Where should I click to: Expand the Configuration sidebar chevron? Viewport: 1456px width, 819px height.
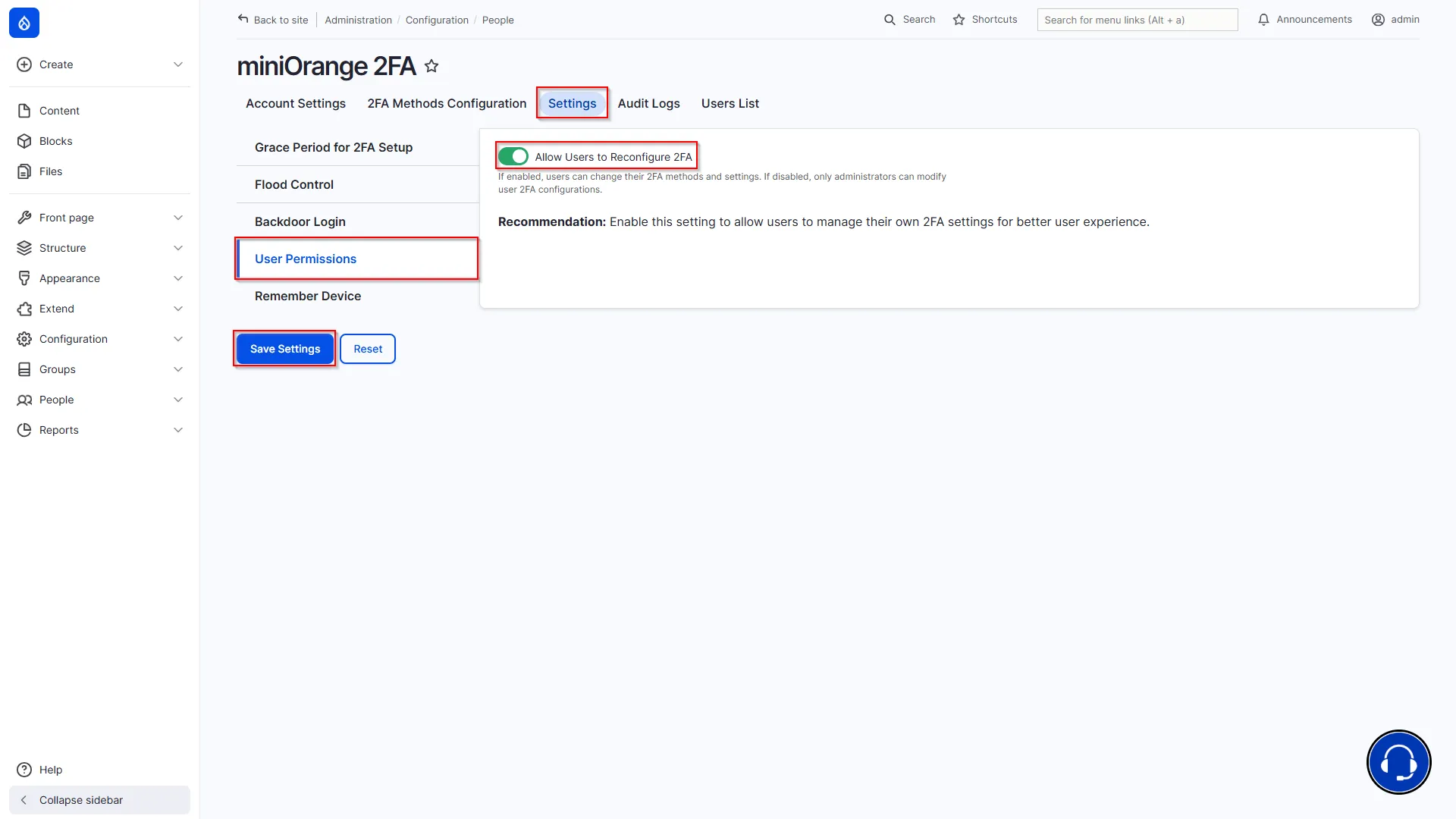pyautogui.click(x=178, y=339)
